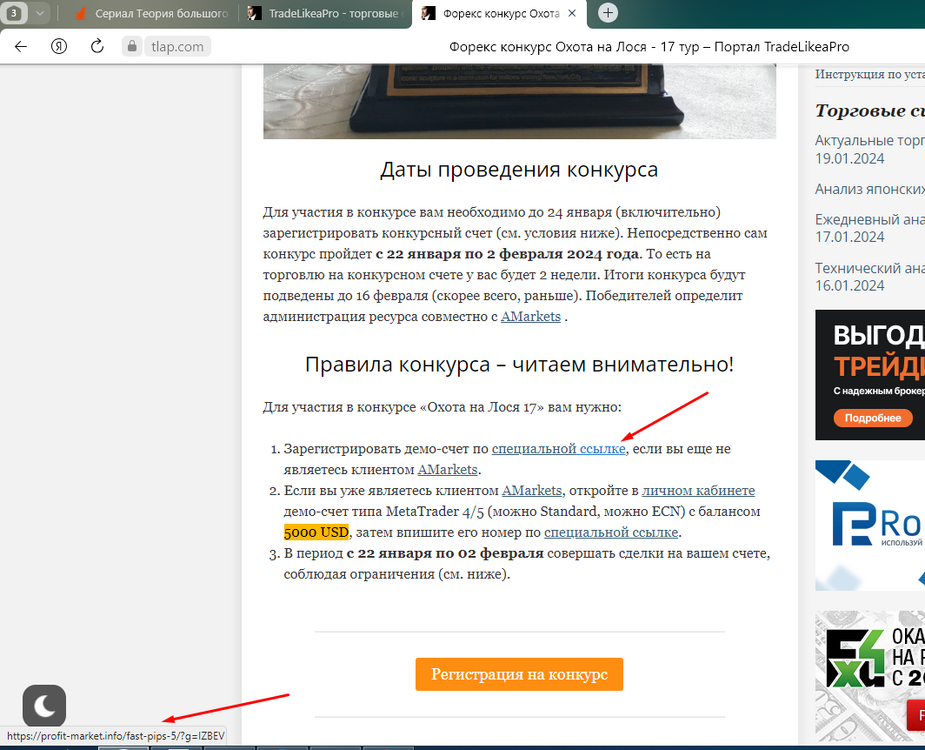This screenshot has height=750, width=925.
Task: Go back with the browser arrow
Action: click(x=21, y=47)
